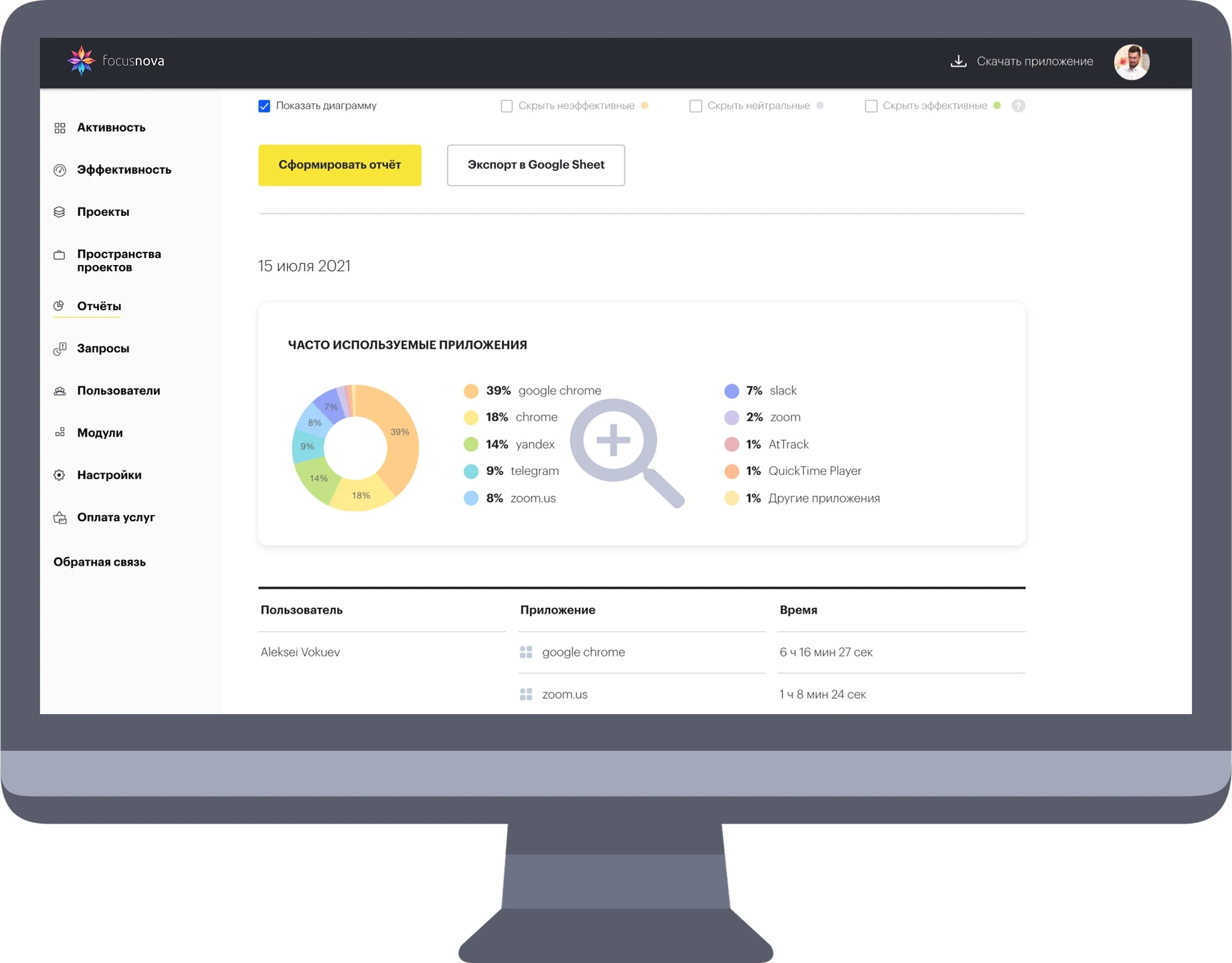Open the Обратная связь link
This screenshot has width=1232, height=963.
pyautogui.click(x=100, y=562)
